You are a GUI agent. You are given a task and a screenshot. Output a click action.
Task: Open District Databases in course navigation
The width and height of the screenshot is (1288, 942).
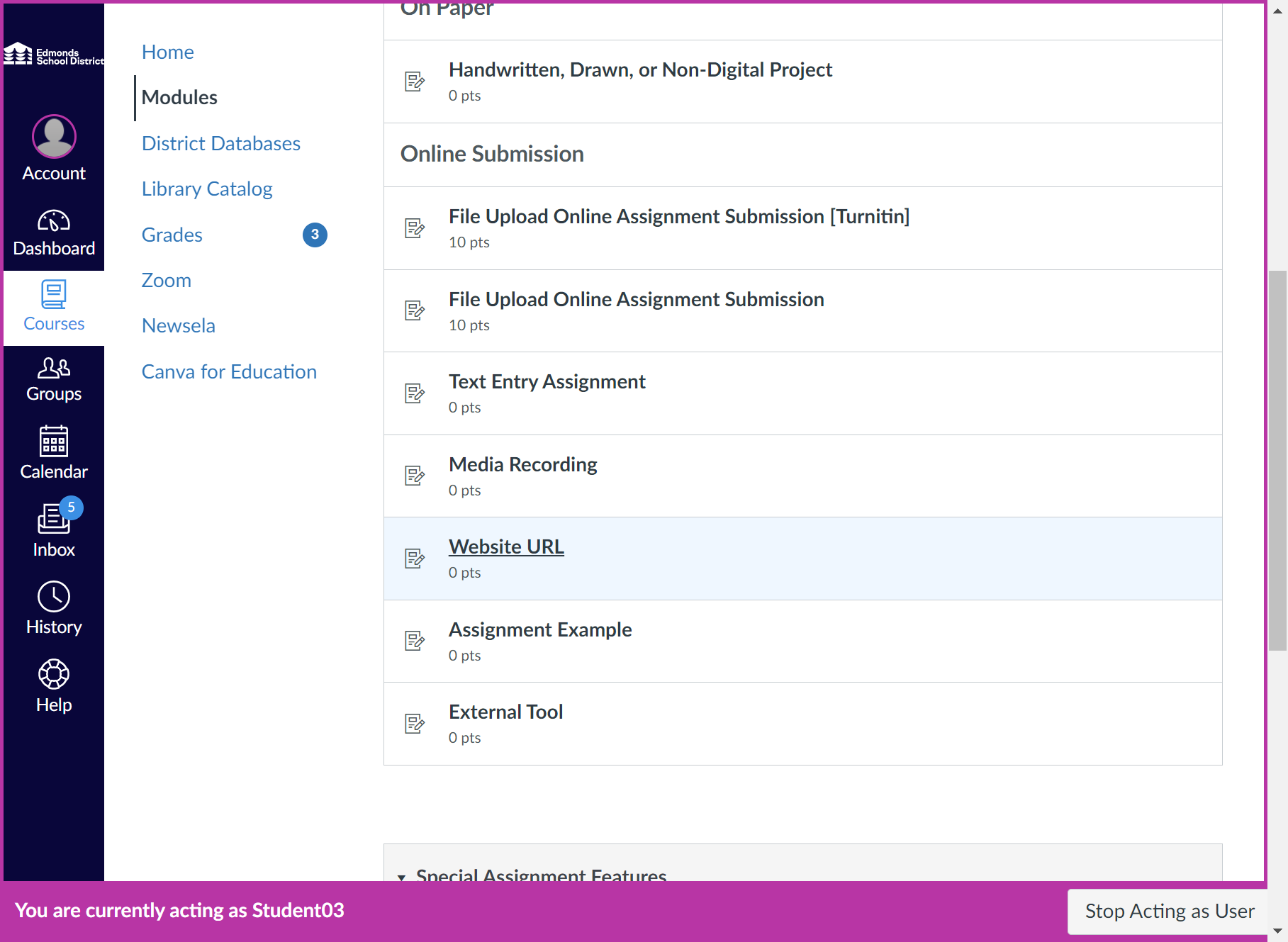point(221,143)
